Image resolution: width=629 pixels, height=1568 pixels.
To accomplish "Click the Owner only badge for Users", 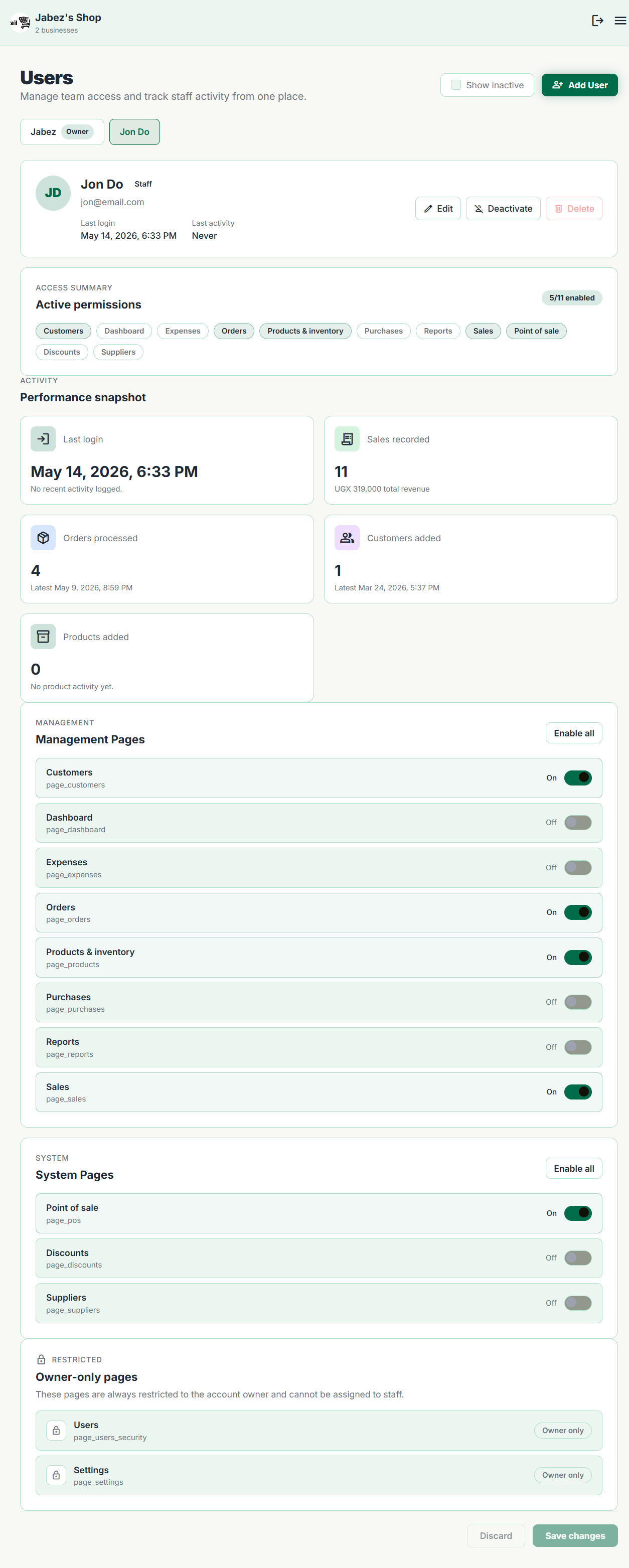I will pyautogui.click(x=563, y=1431).
